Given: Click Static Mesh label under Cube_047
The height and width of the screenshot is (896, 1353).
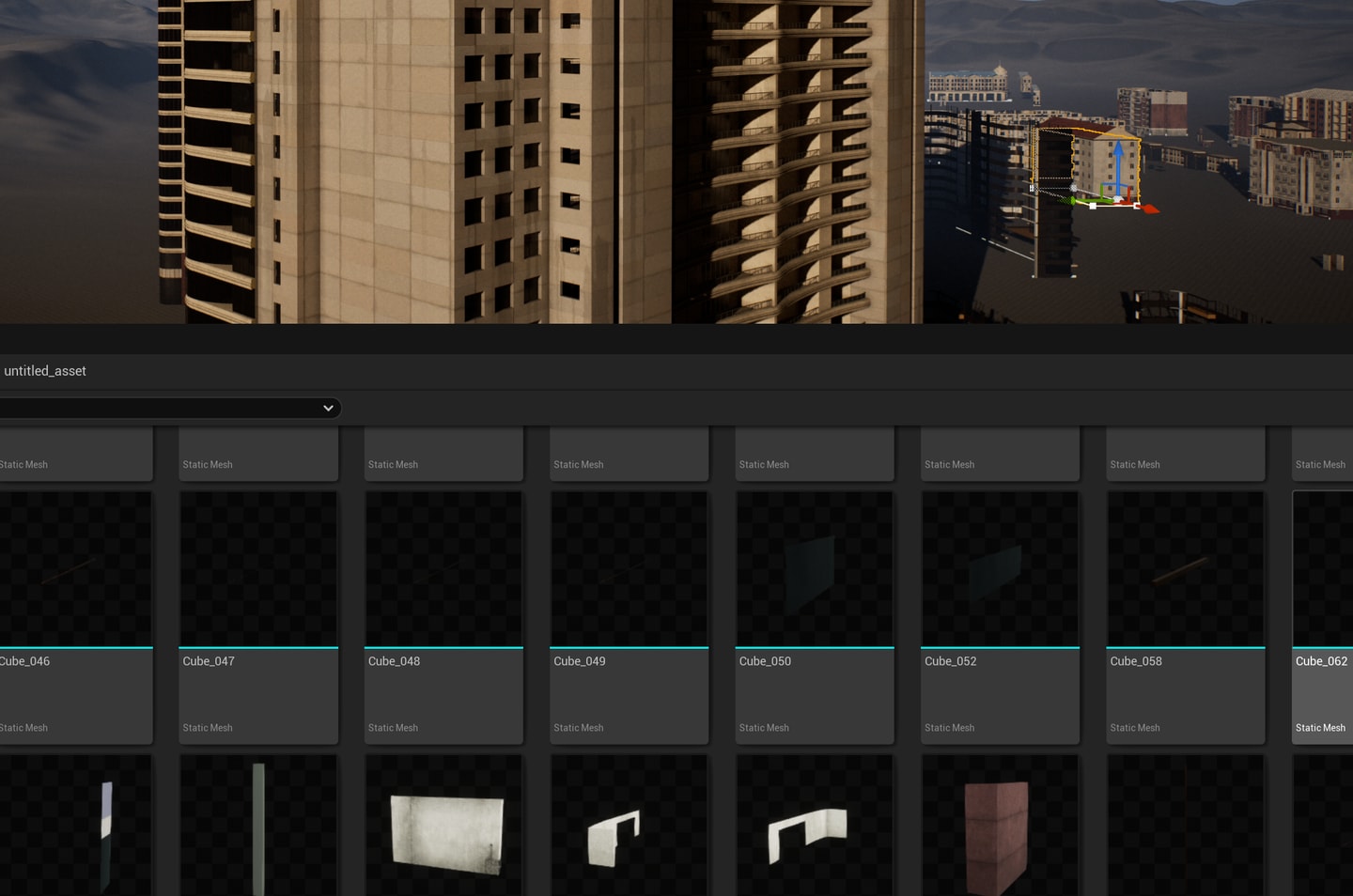Looking at the screenshot, I should pos(208,728).
